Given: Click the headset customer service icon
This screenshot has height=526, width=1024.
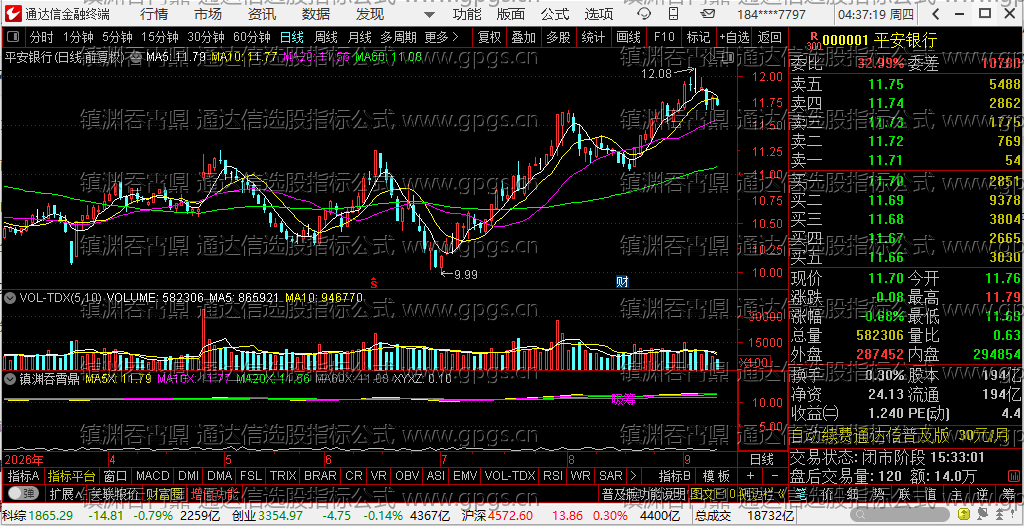Looking at the screenshot, I should click(643, 14).
